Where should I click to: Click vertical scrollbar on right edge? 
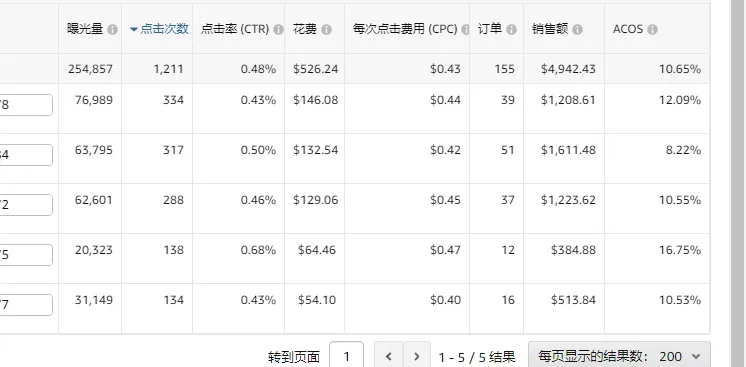[x=738, y=183]
